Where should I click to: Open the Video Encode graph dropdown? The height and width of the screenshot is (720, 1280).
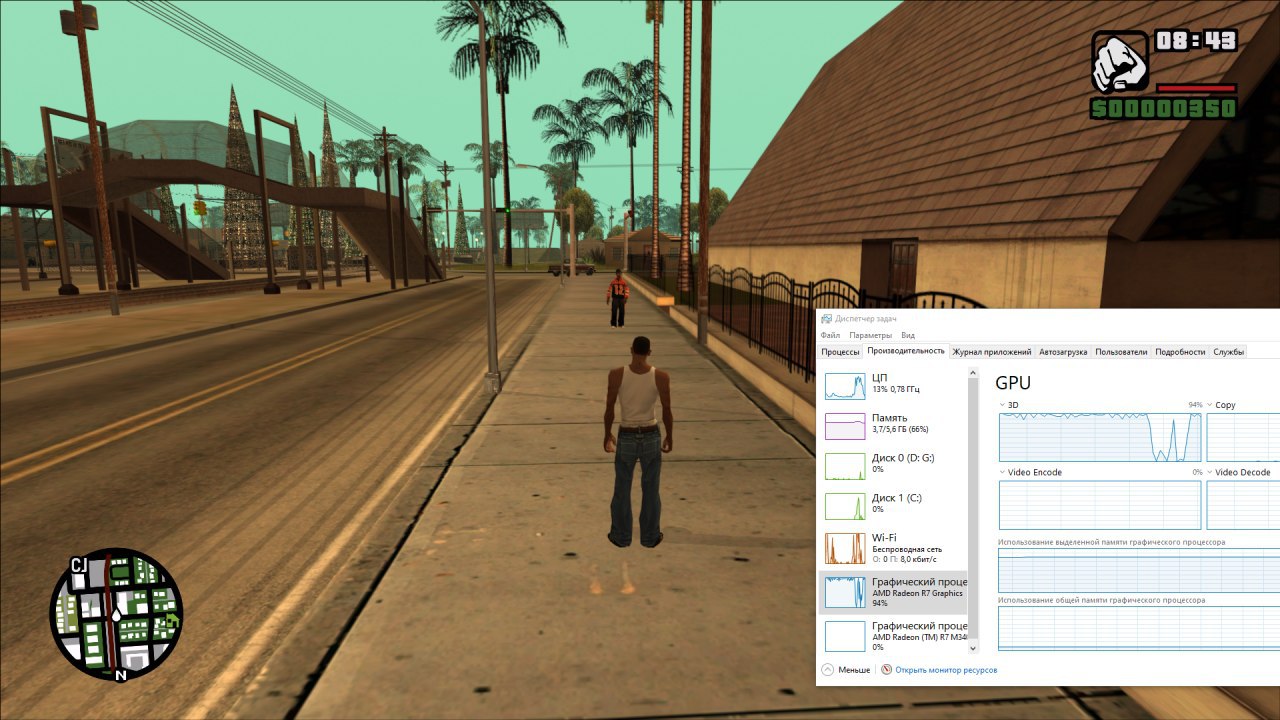tap(1003, 472)
